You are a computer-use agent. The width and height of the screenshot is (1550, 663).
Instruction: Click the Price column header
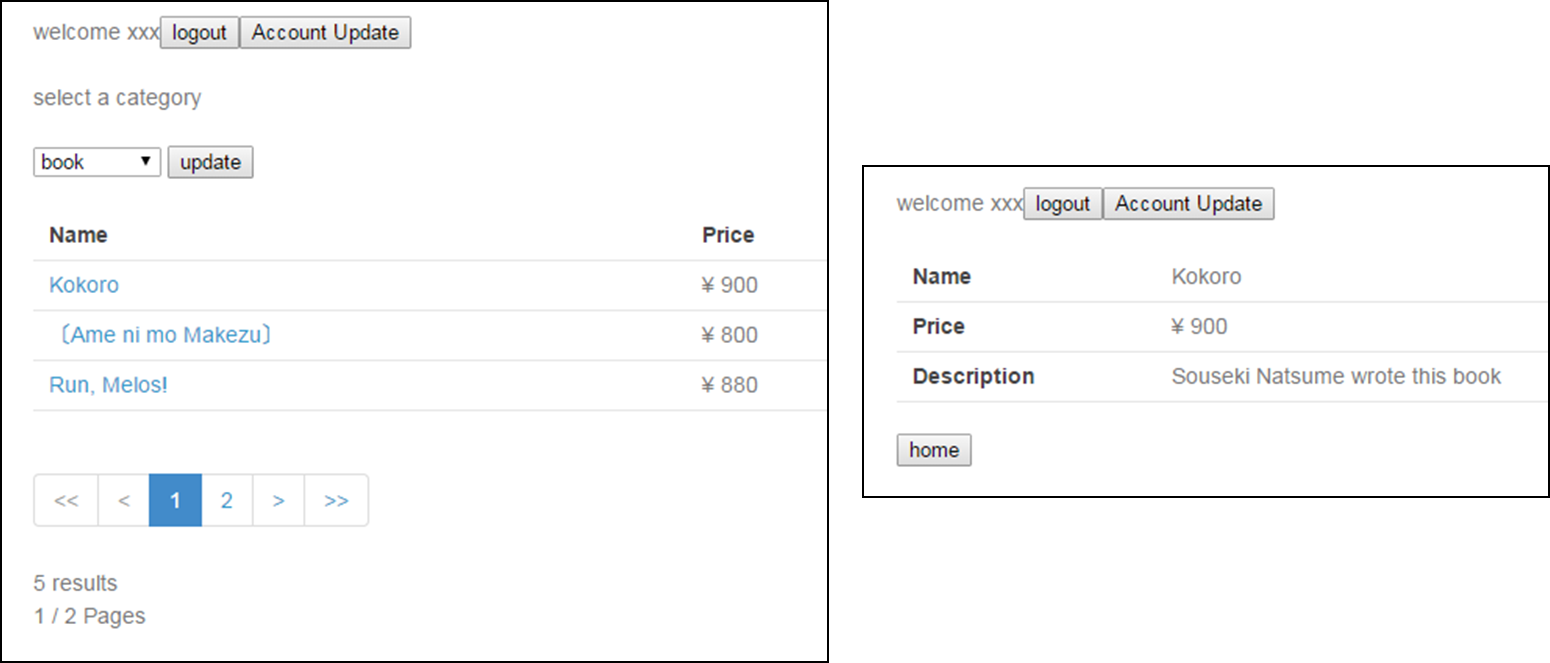pyautogui.click(x=728, y=235)
